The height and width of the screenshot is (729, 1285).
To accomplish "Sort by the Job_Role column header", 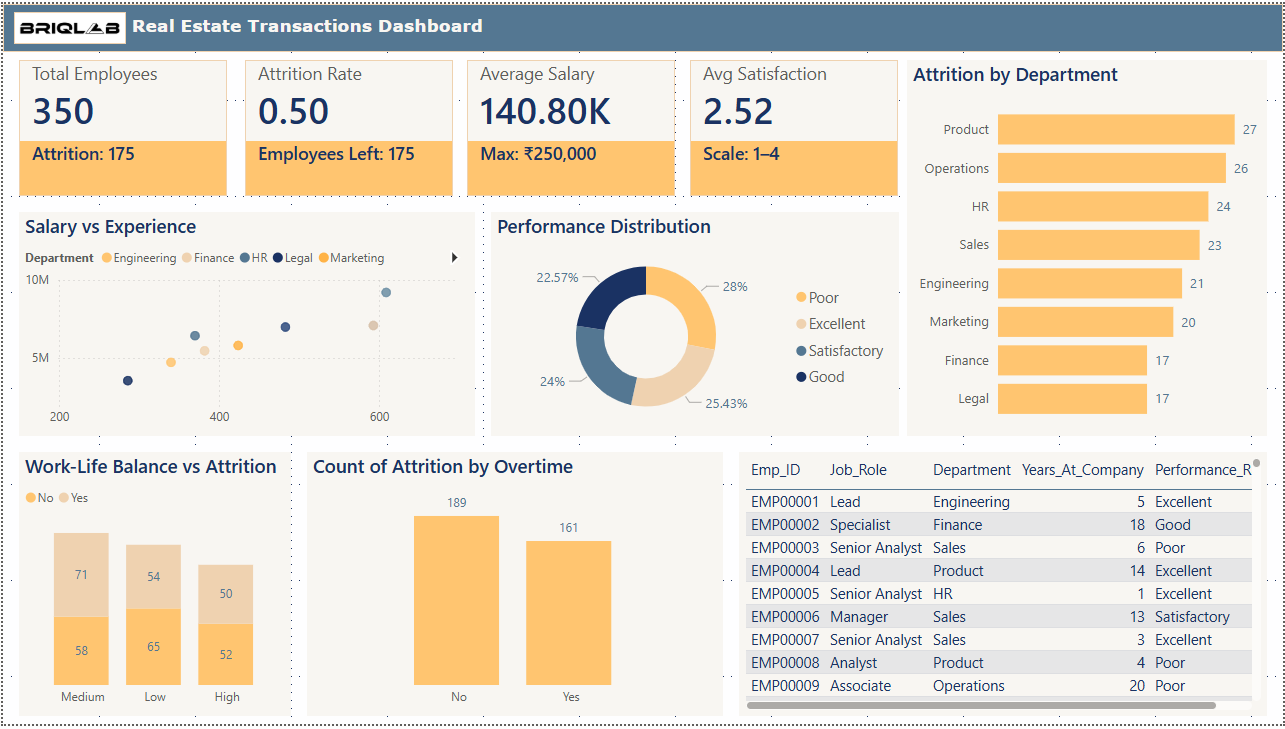I will point(858,470).
